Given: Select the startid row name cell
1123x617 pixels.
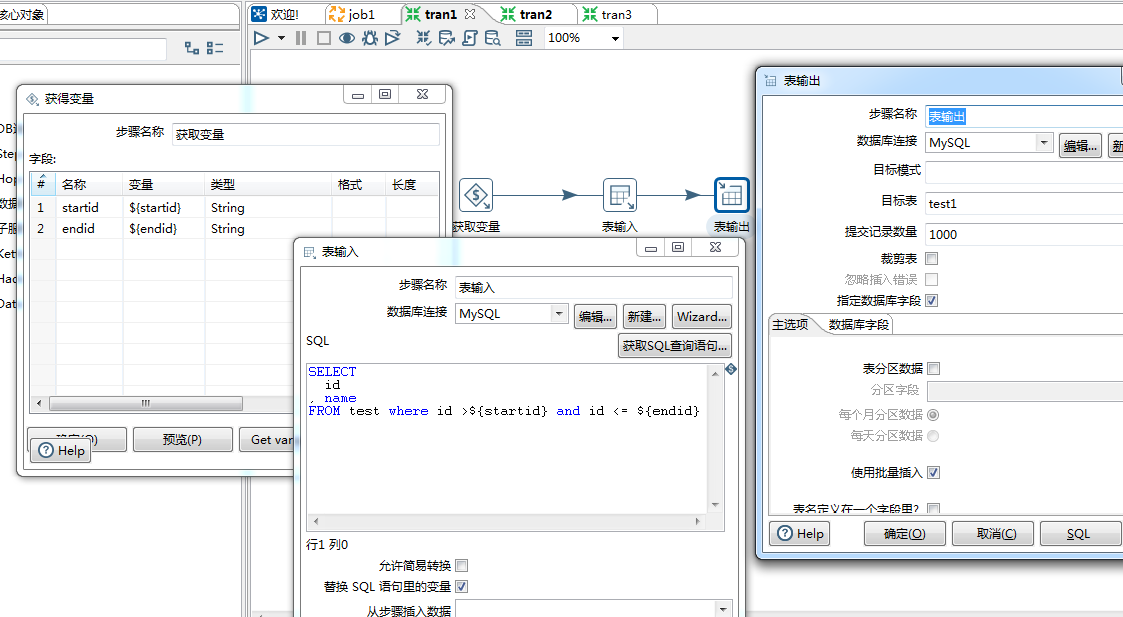Looking at the screenshot, I should point(90,207).
